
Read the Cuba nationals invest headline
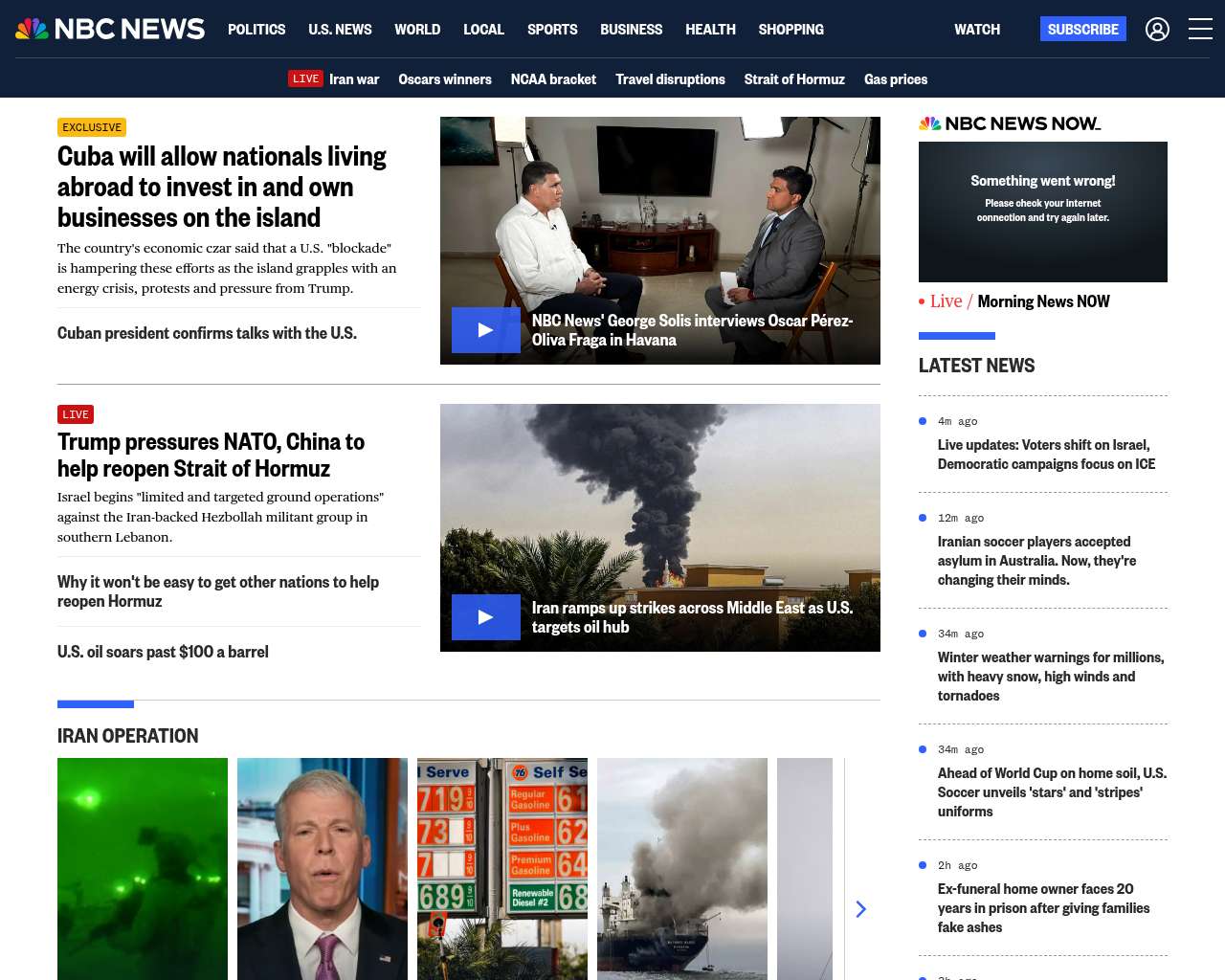click(x=222, y=187)
